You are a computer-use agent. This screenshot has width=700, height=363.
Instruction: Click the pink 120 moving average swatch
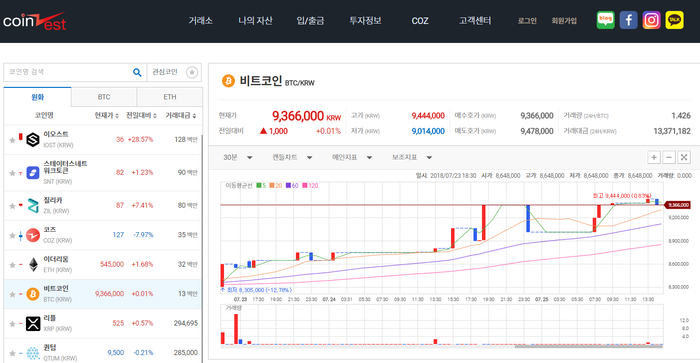pos(305,185)
